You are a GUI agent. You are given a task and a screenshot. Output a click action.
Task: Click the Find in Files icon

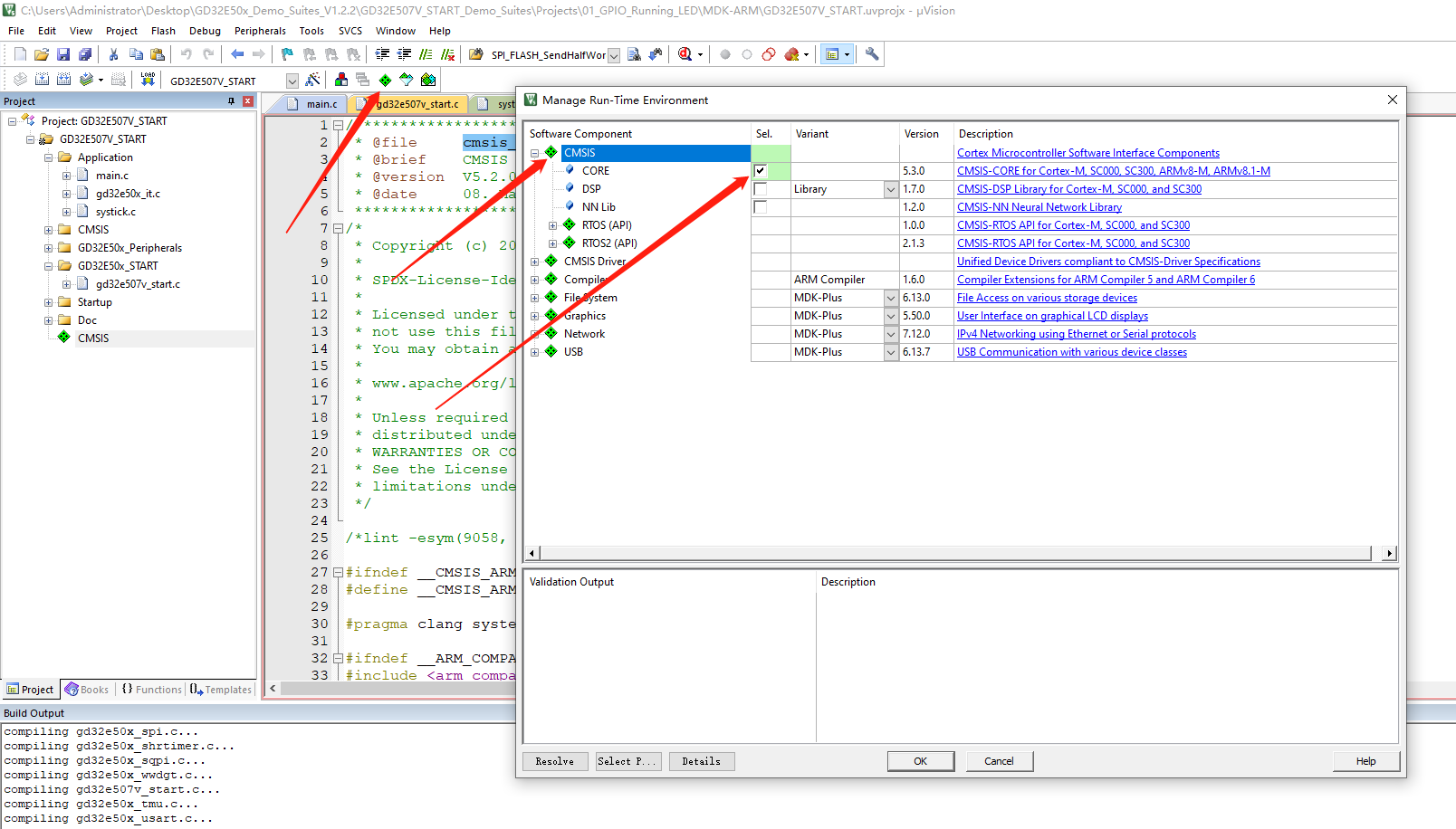click(x=475, y=54)
